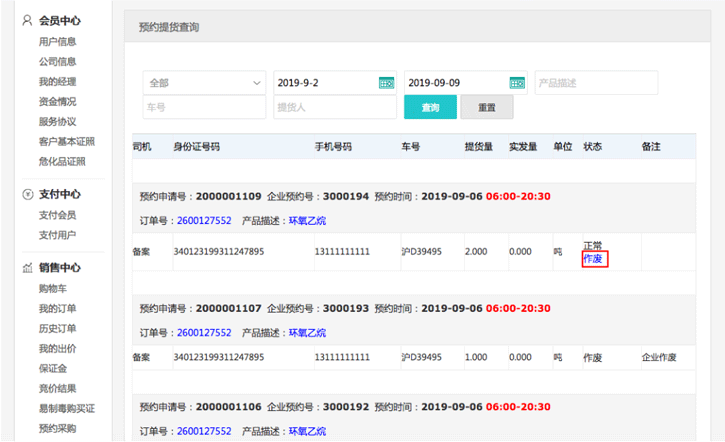Open 我的订单 in sidebar

pos(57,308)
